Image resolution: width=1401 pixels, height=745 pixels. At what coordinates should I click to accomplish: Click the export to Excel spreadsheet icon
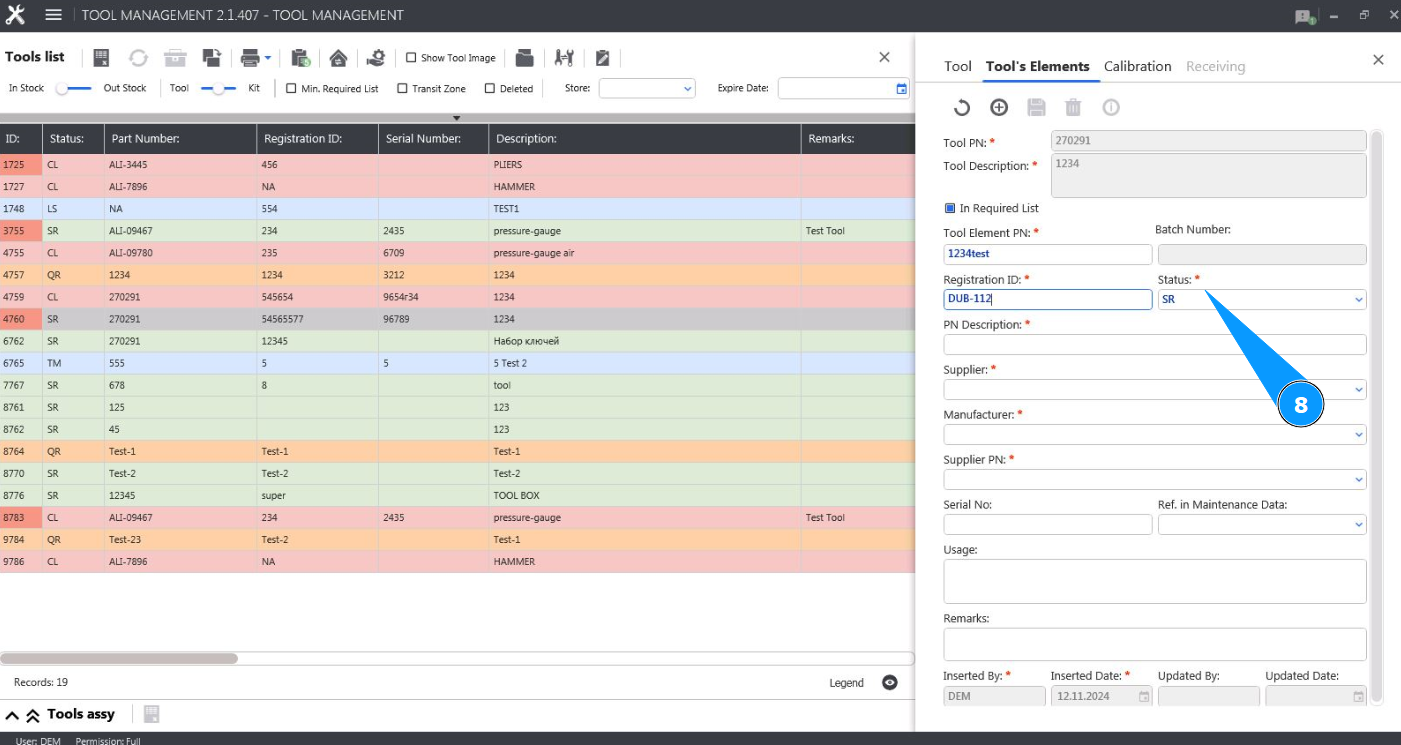pos(101,58)
